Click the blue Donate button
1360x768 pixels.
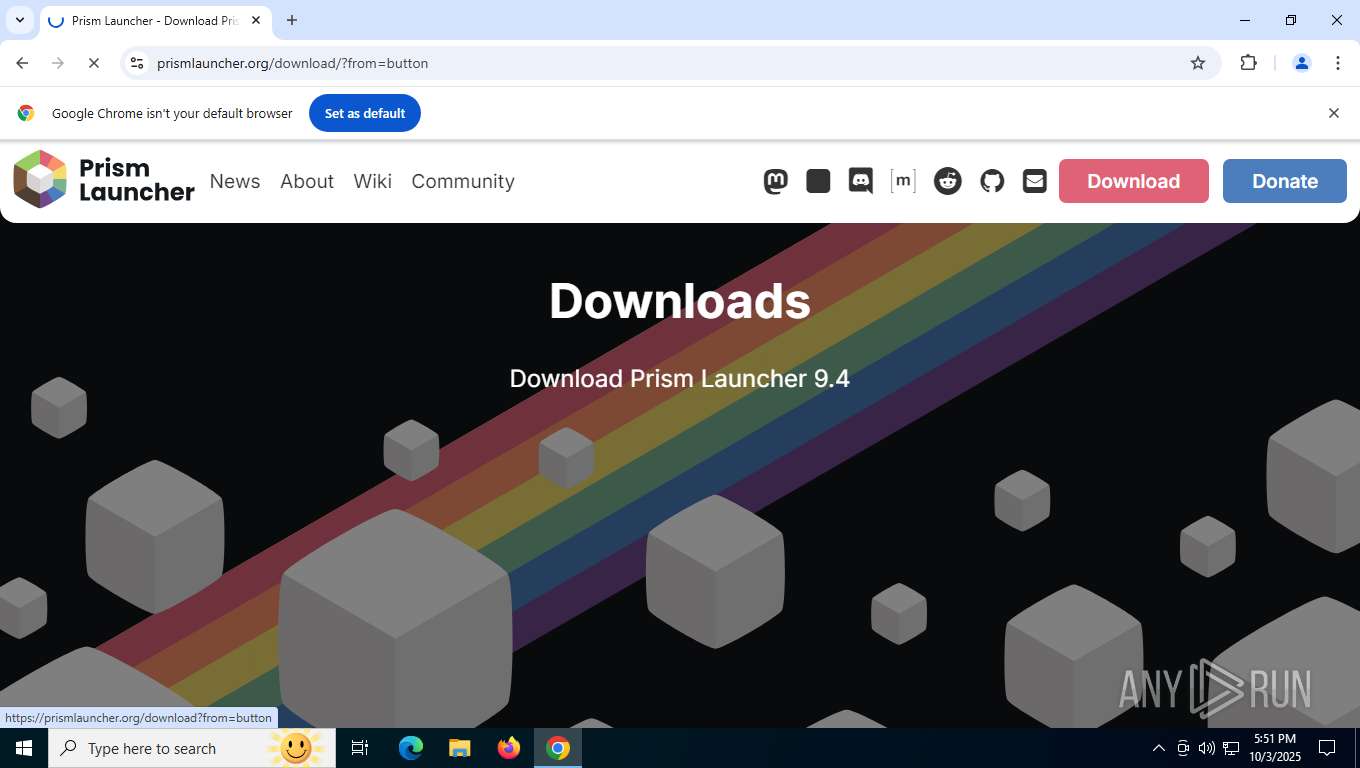[1285, 181]
